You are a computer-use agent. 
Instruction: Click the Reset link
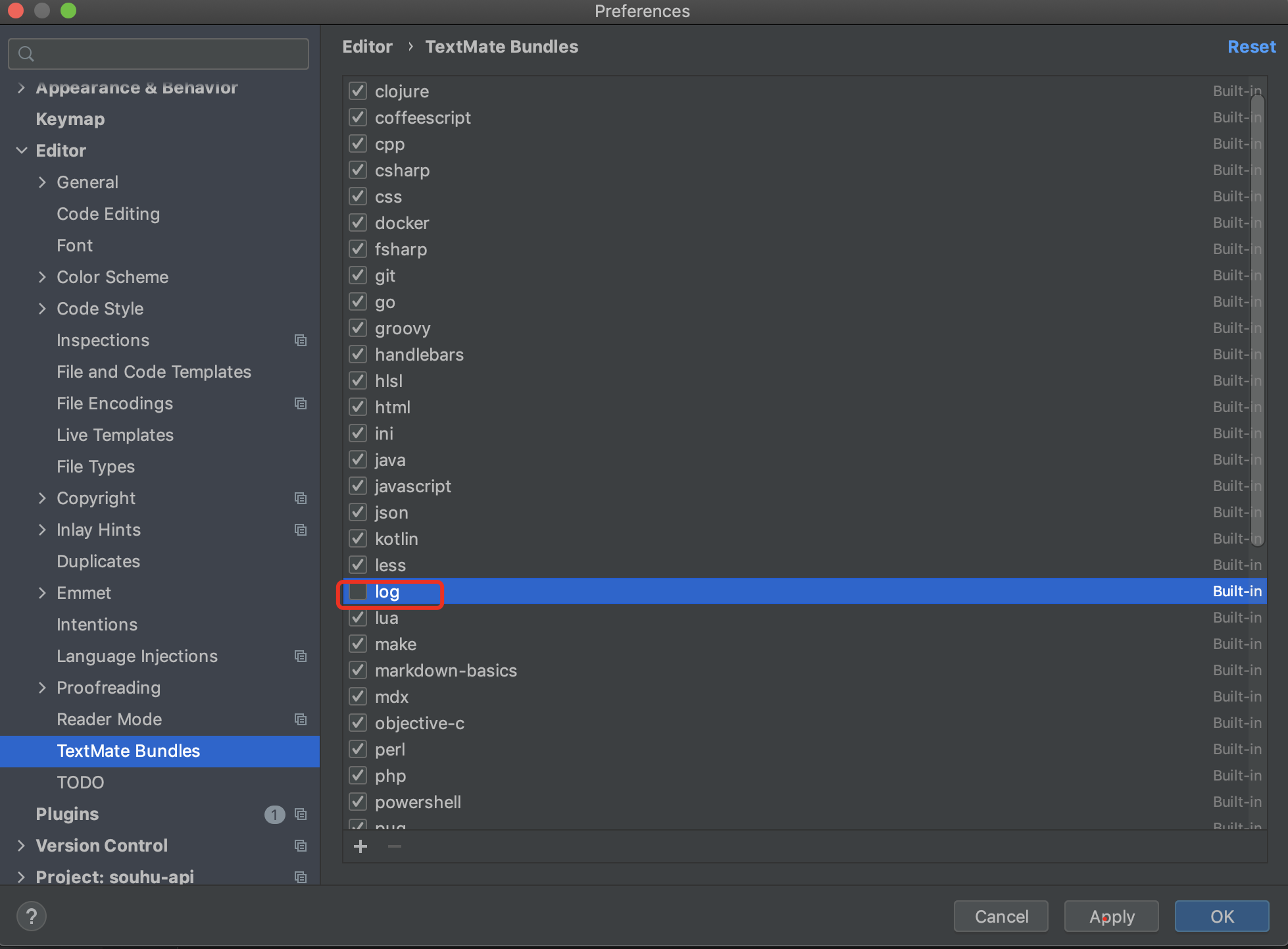[1251, 47]
